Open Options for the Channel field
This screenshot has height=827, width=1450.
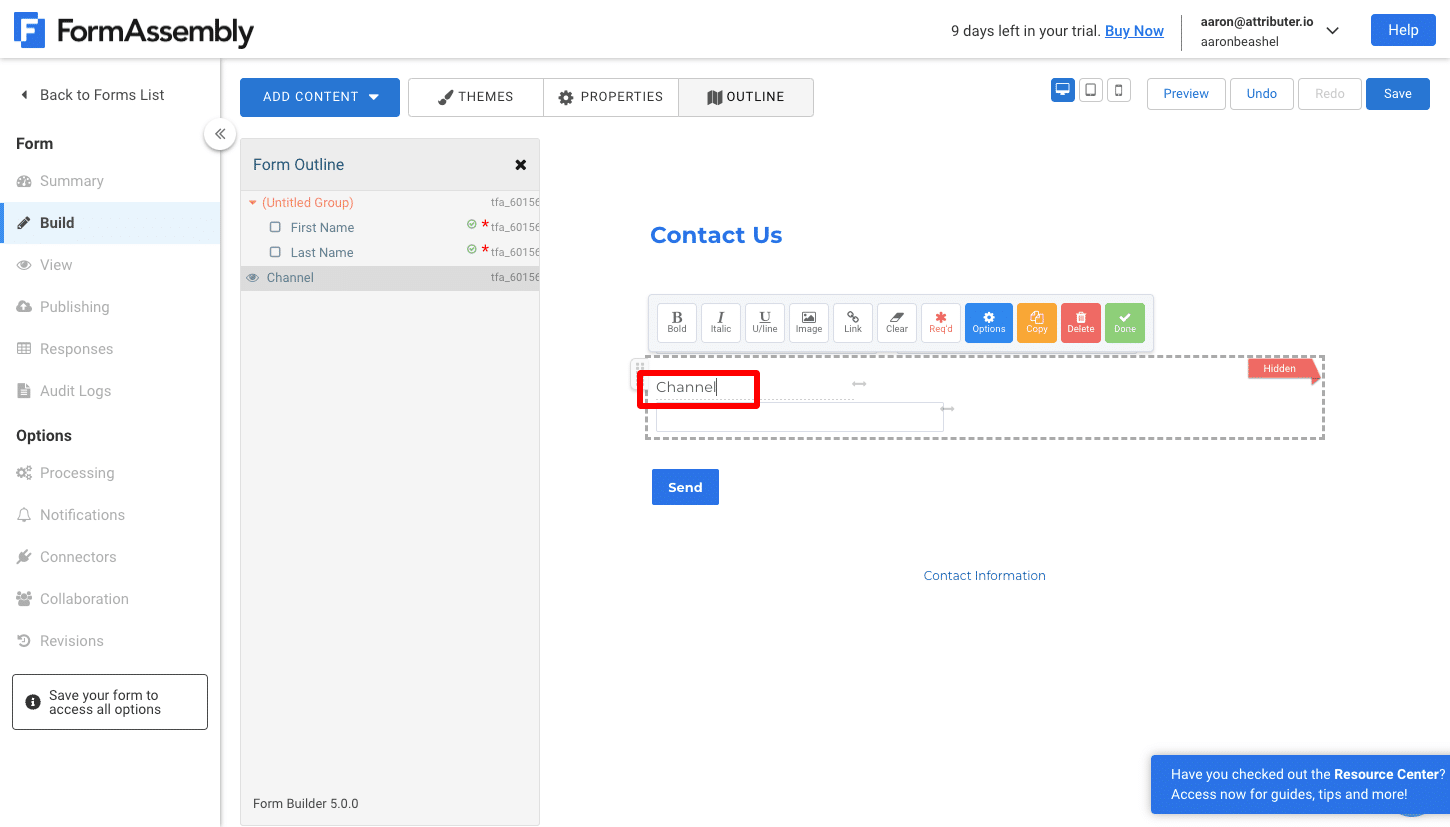[988, 322]
